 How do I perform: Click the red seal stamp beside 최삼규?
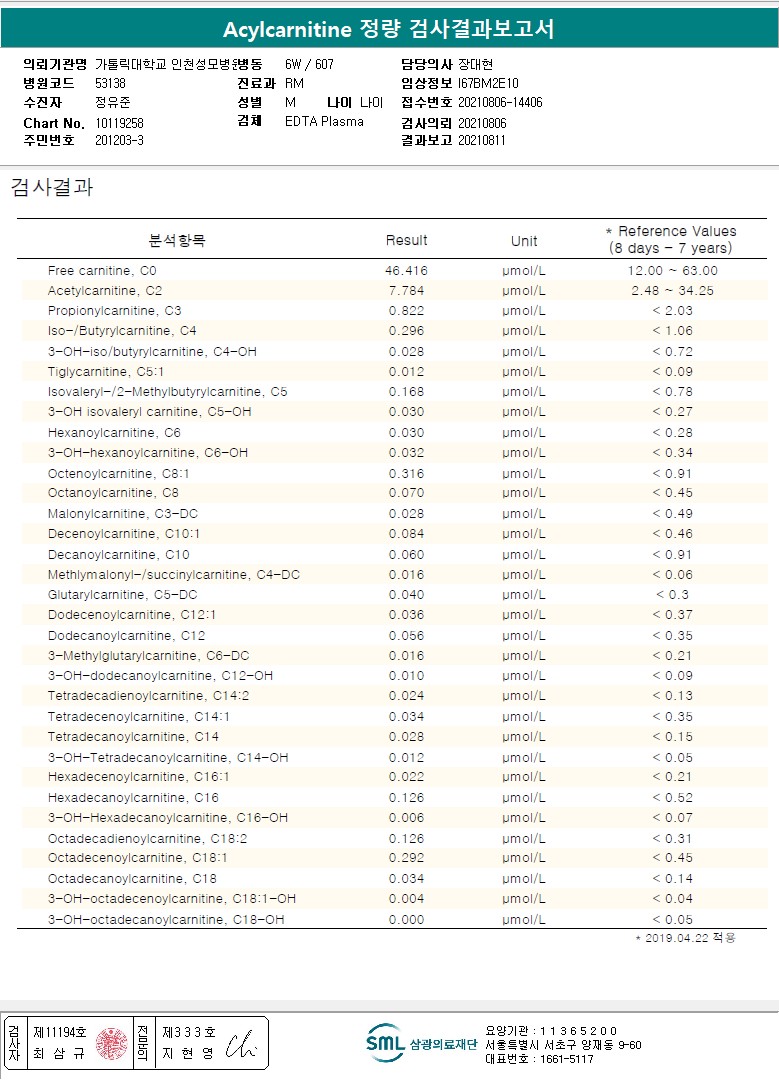coord(111,1043)
